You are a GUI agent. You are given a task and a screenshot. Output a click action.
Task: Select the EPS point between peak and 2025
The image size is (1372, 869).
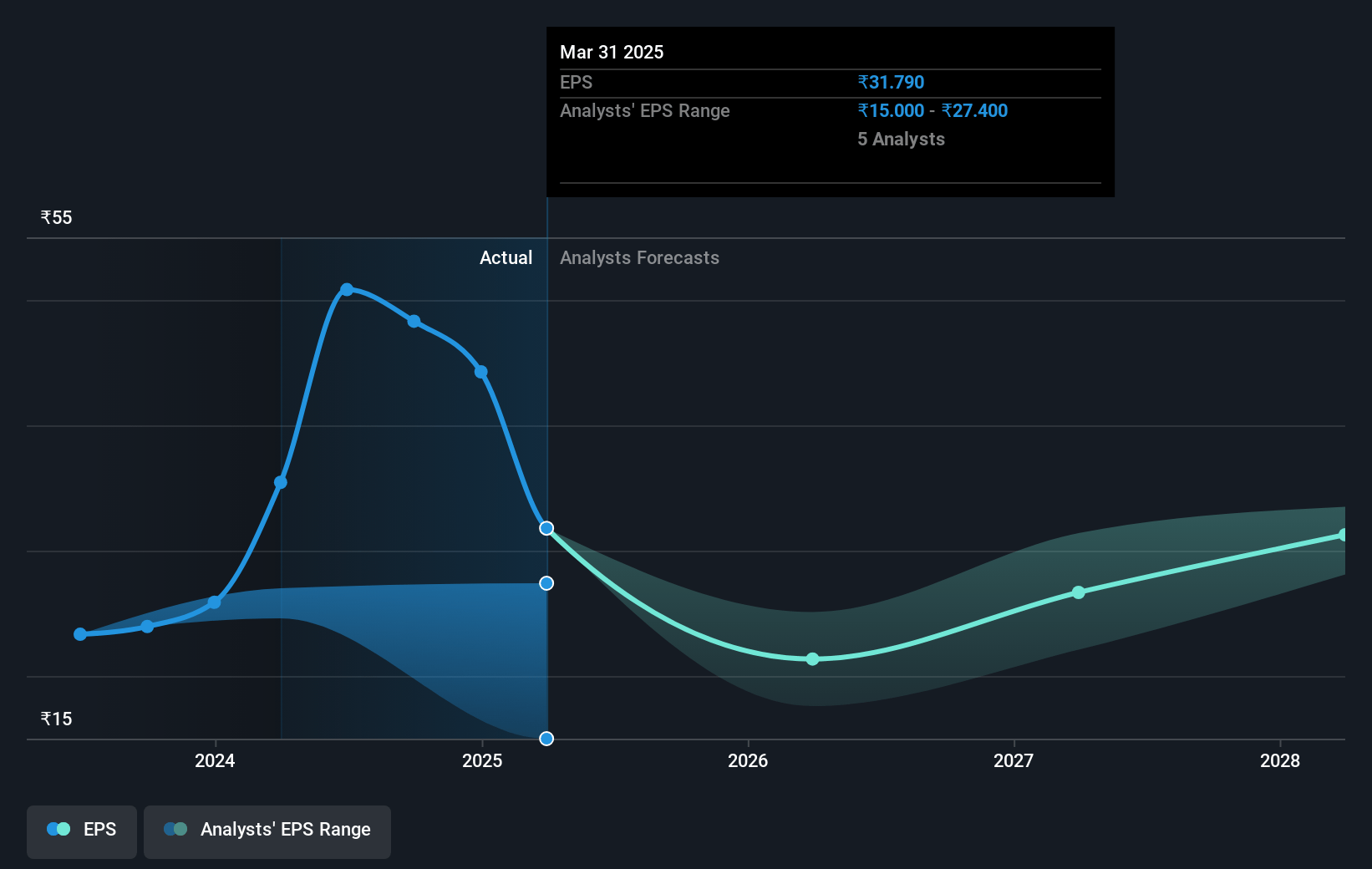[414, 321]
